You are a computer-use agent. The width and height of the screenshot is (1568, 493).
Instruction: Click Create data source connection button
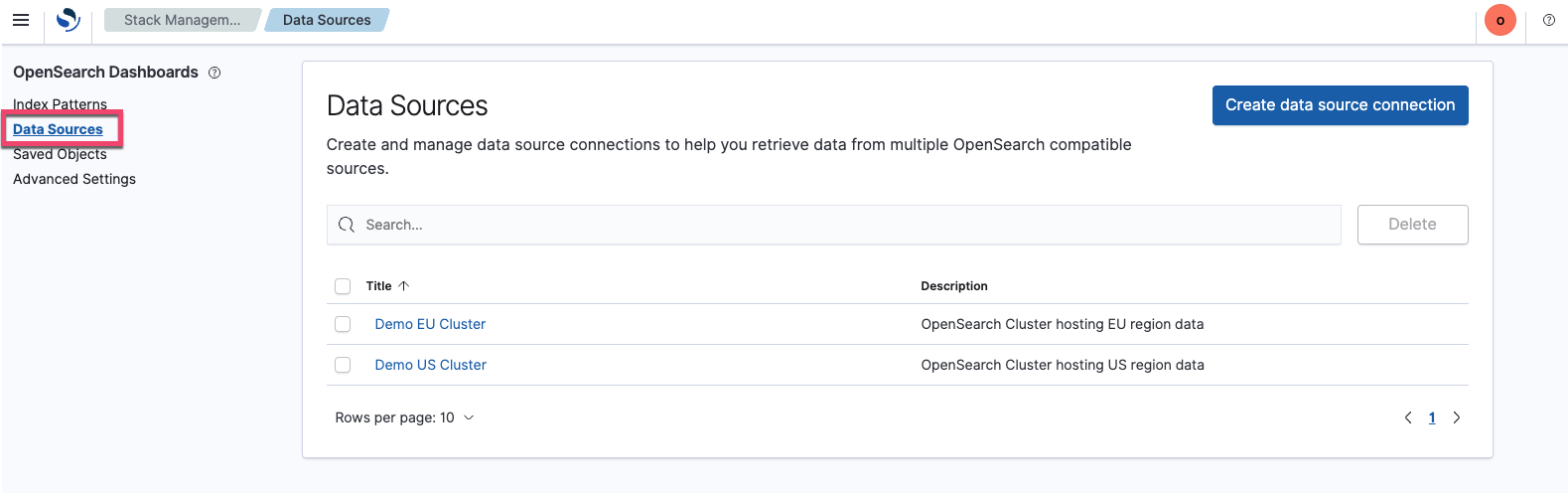click(1340, 105)
